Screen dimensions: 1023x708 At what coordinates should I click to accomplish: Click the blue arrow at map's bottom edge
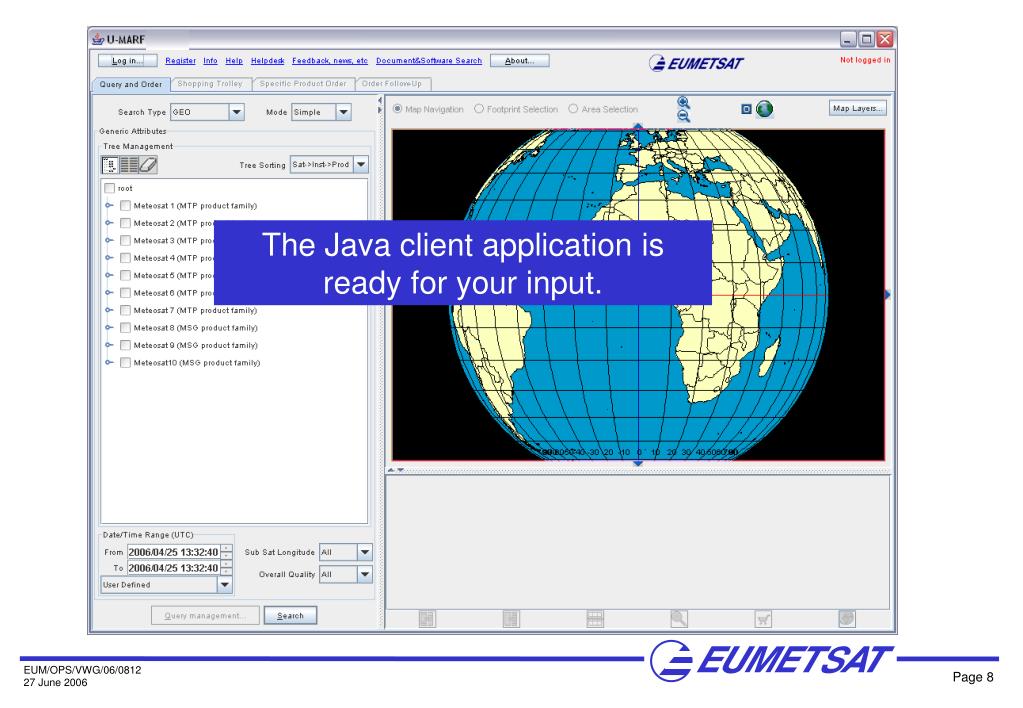click(638, 464)
